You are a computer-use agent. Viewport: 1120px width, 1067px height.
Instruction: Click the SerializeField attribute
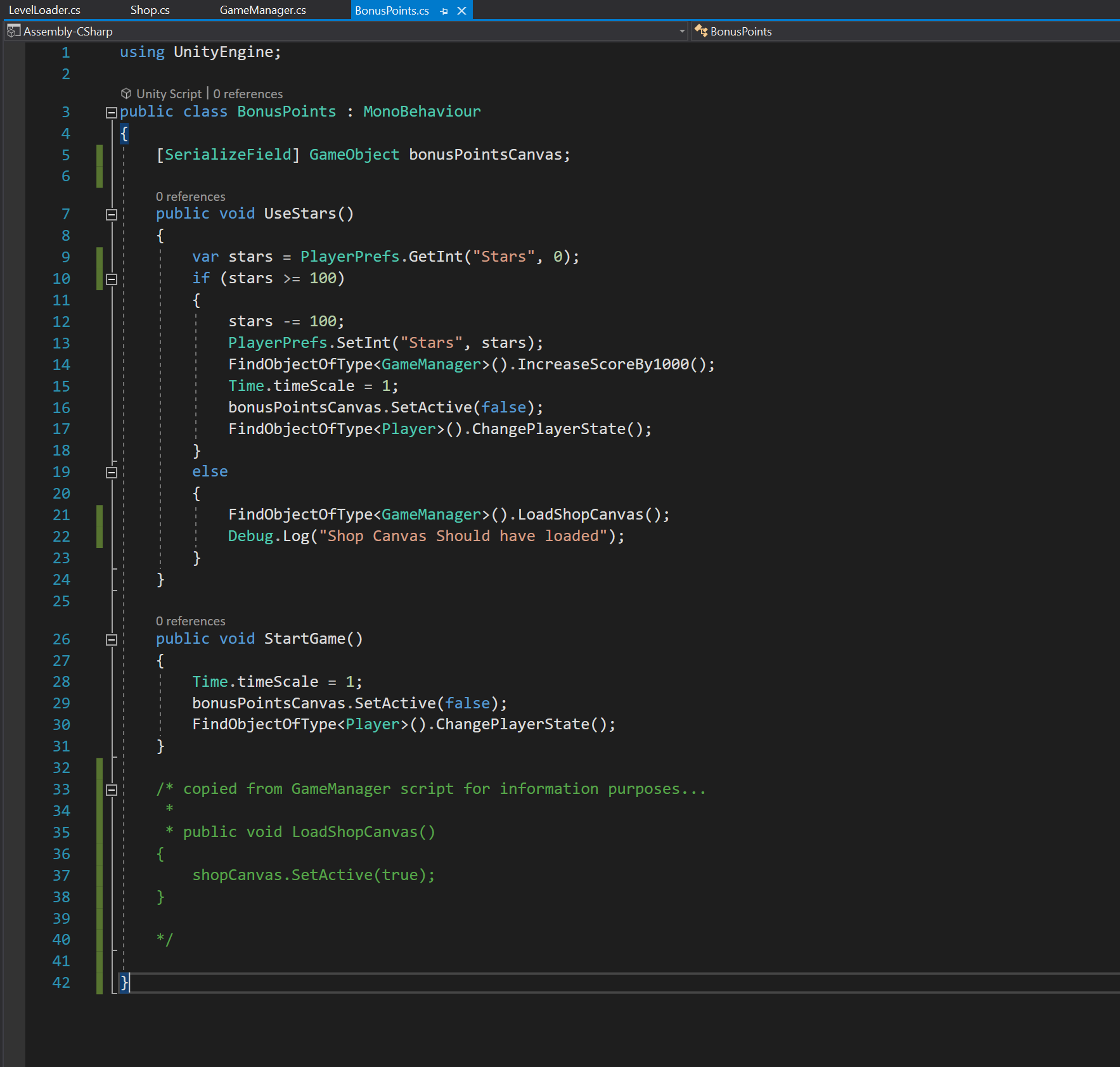(x=228, y=155)
